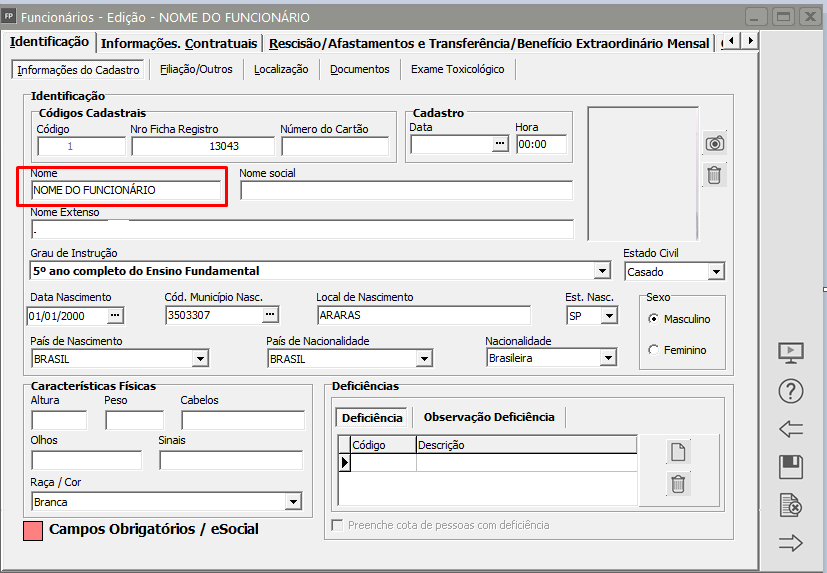Open the Filiação/Outros tab

196,69
